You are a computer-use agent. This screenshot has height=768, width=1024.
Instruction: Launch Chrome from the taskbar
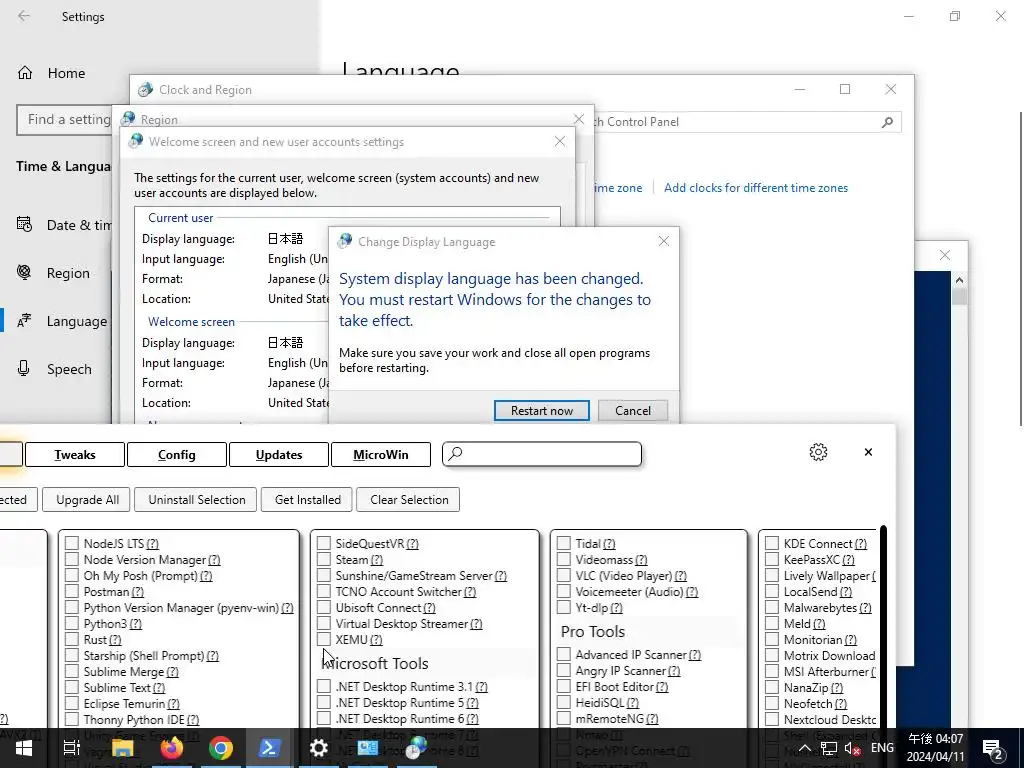click(x=221, y=748)
